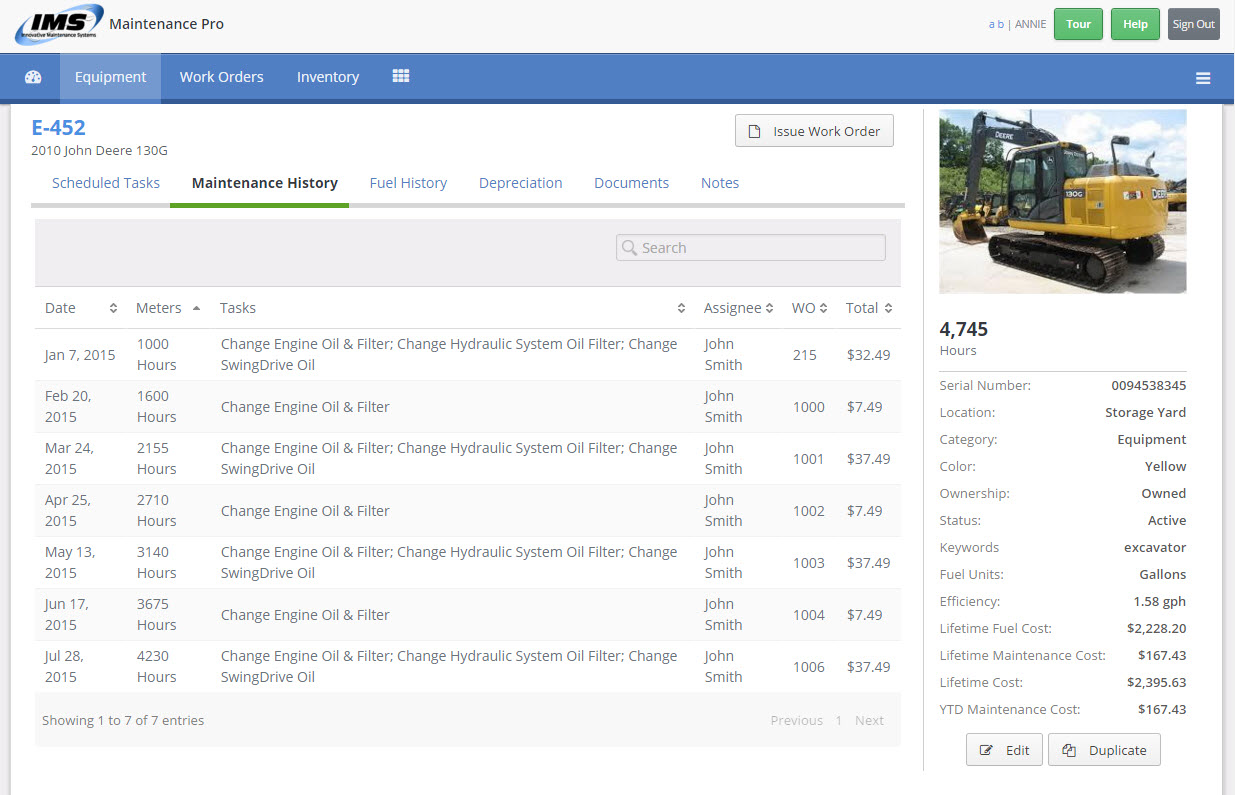Click the Jul 28, 2015 date cell
This screenshot has width=1235, height=795.
point(66,667)
